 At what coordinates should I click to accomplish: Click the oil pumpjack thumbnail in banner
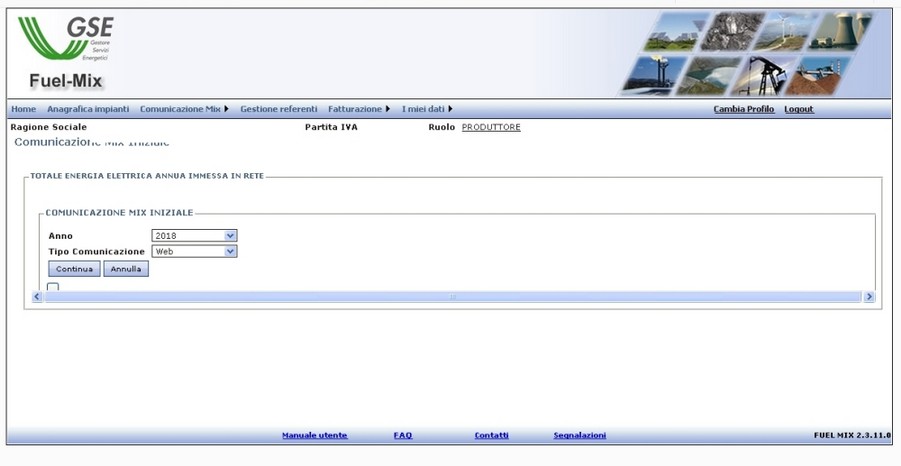click(x=762, y=75)
